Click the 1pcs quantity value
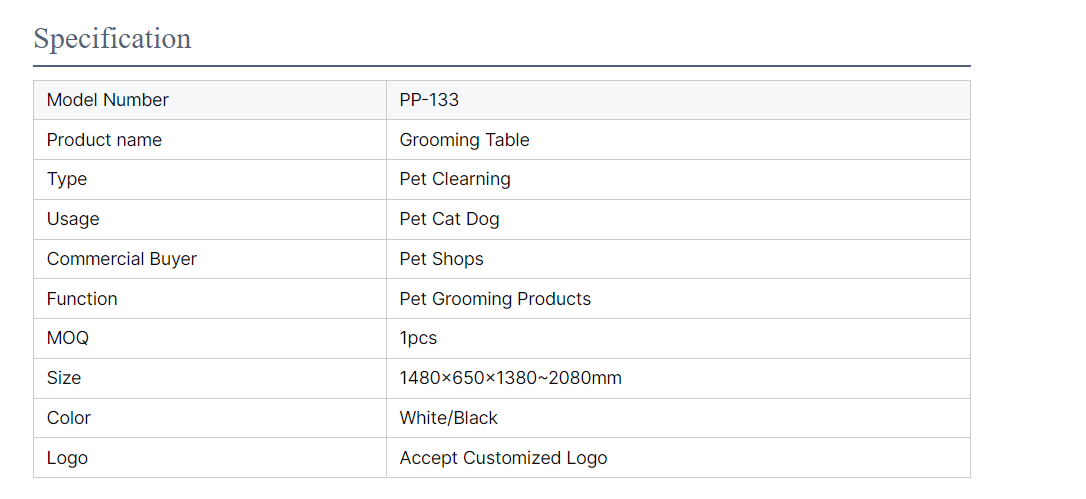The height and width of the screenshot is (499, 1086). pyautogui.click(x=418, y=339)
